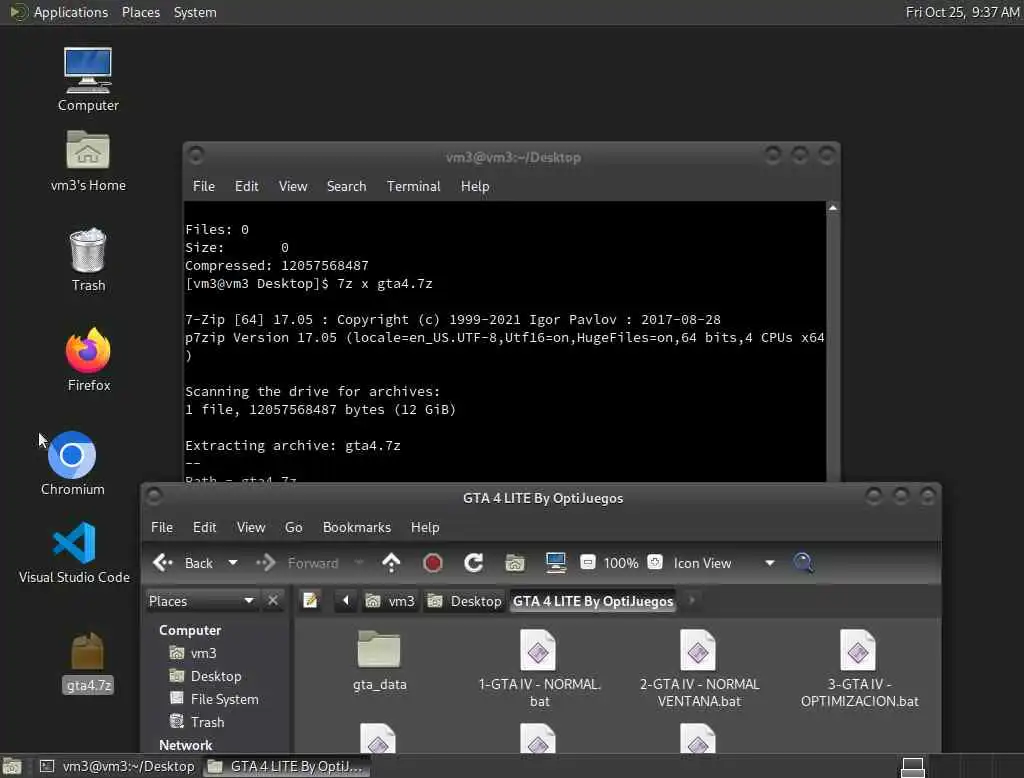Open the Bookmarks menu

coord(357,527)
